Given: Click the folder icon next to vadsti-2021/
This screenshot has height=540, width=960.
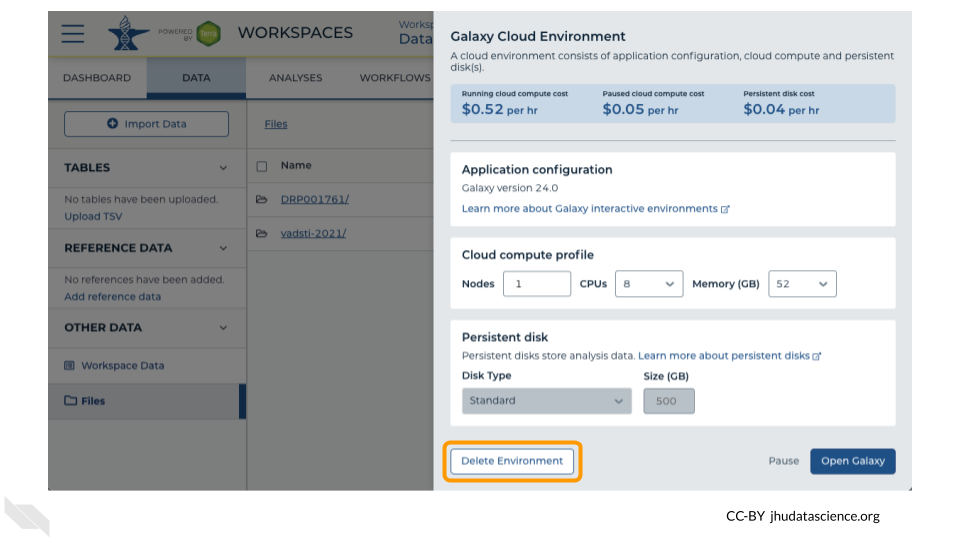Looking at the screenshot, I should (x=261, y=234).
